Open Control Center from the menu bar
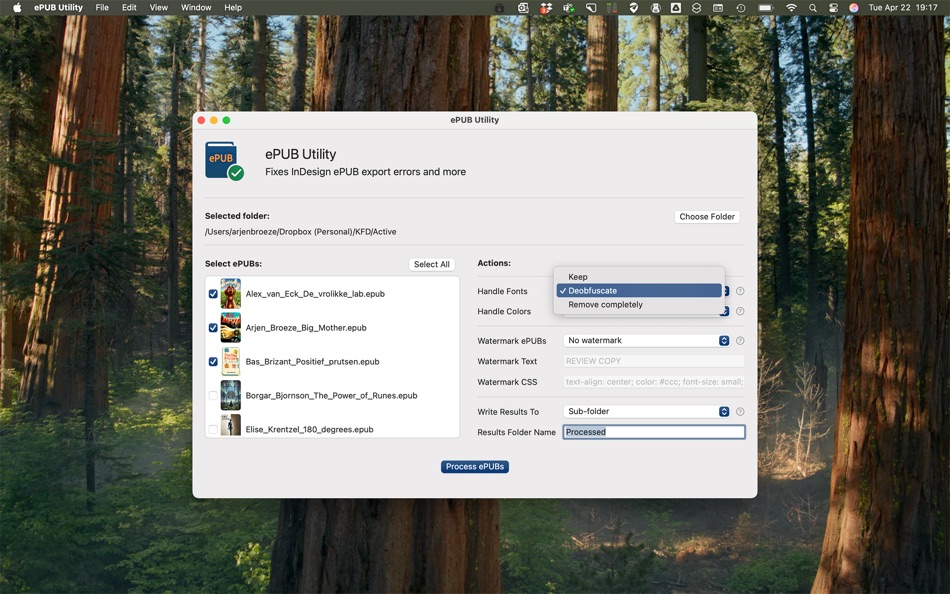The image size is (950, 594). tap(833, 8)
